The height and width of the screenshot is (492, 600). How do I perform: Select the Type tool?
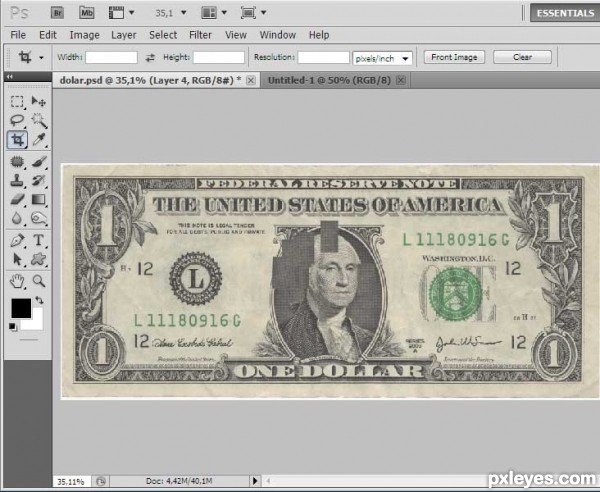[39, 240]
